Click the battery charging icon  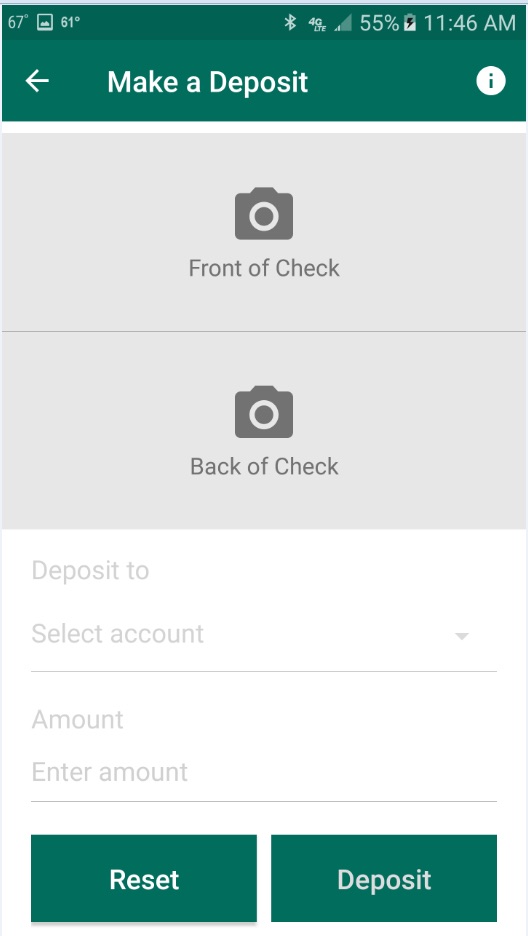click(409, 23)
